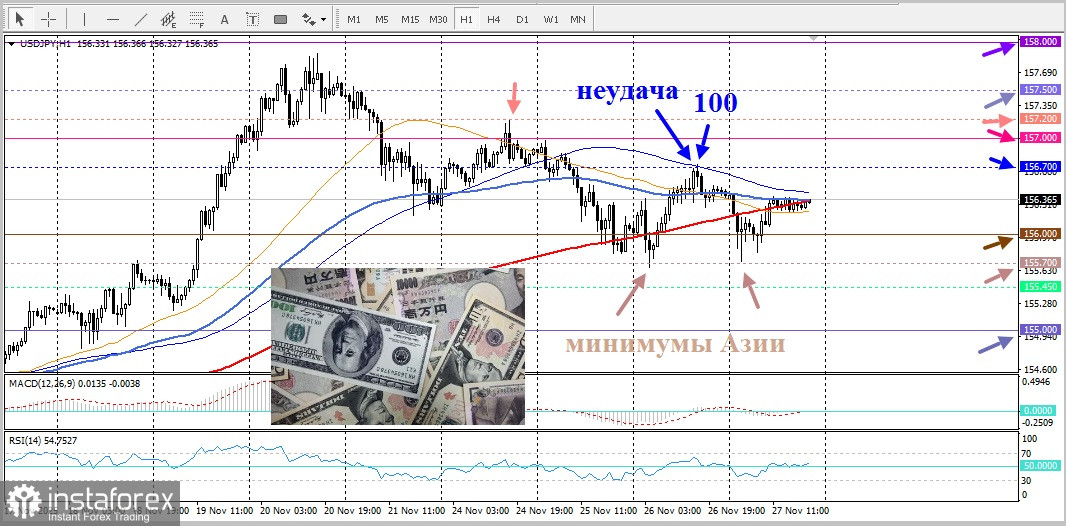
Task: Click the 155.000 price level label
Action: click(1040, 330)
